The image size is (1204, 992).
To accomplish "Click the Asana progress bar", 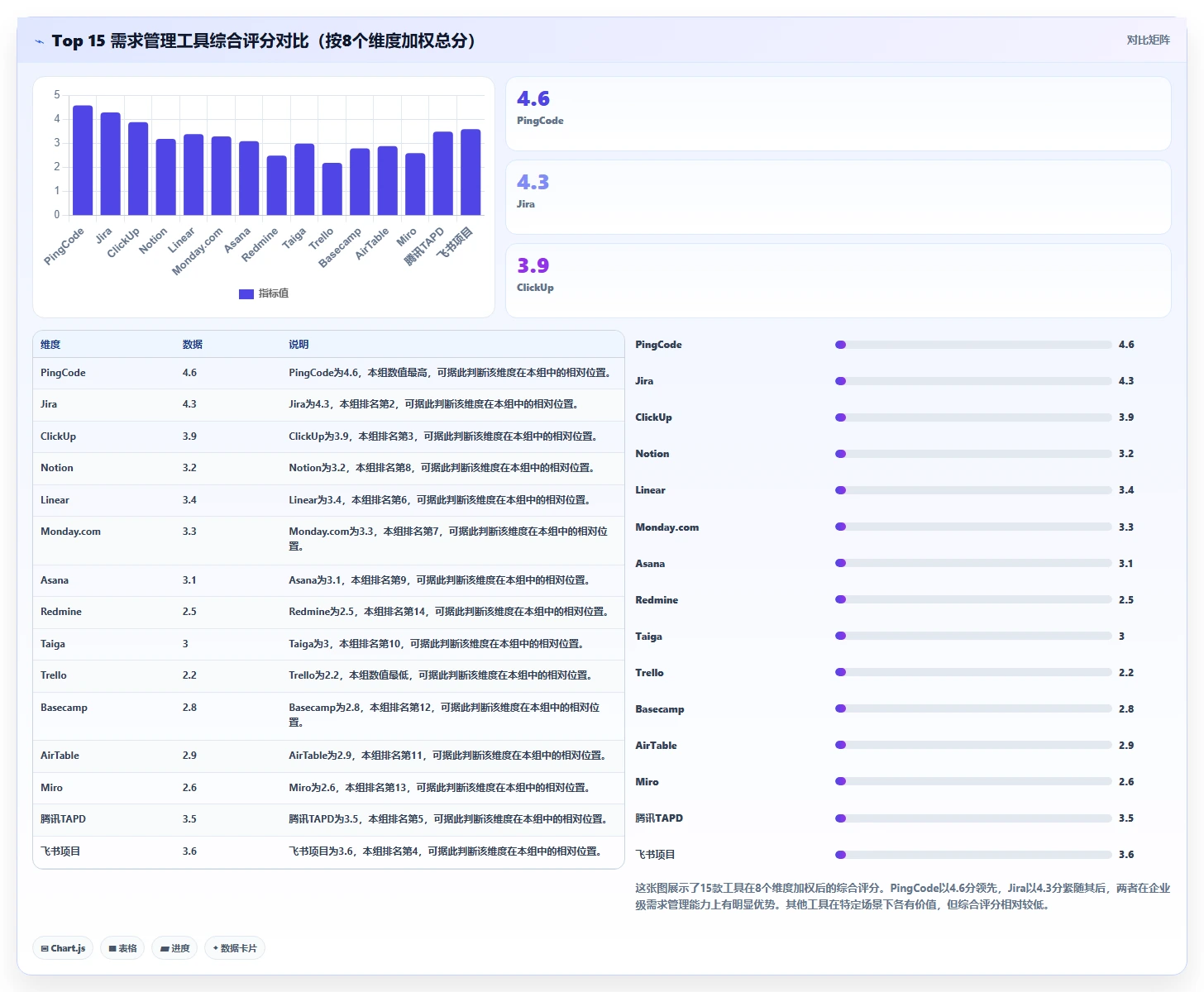I will click(973, 563).
